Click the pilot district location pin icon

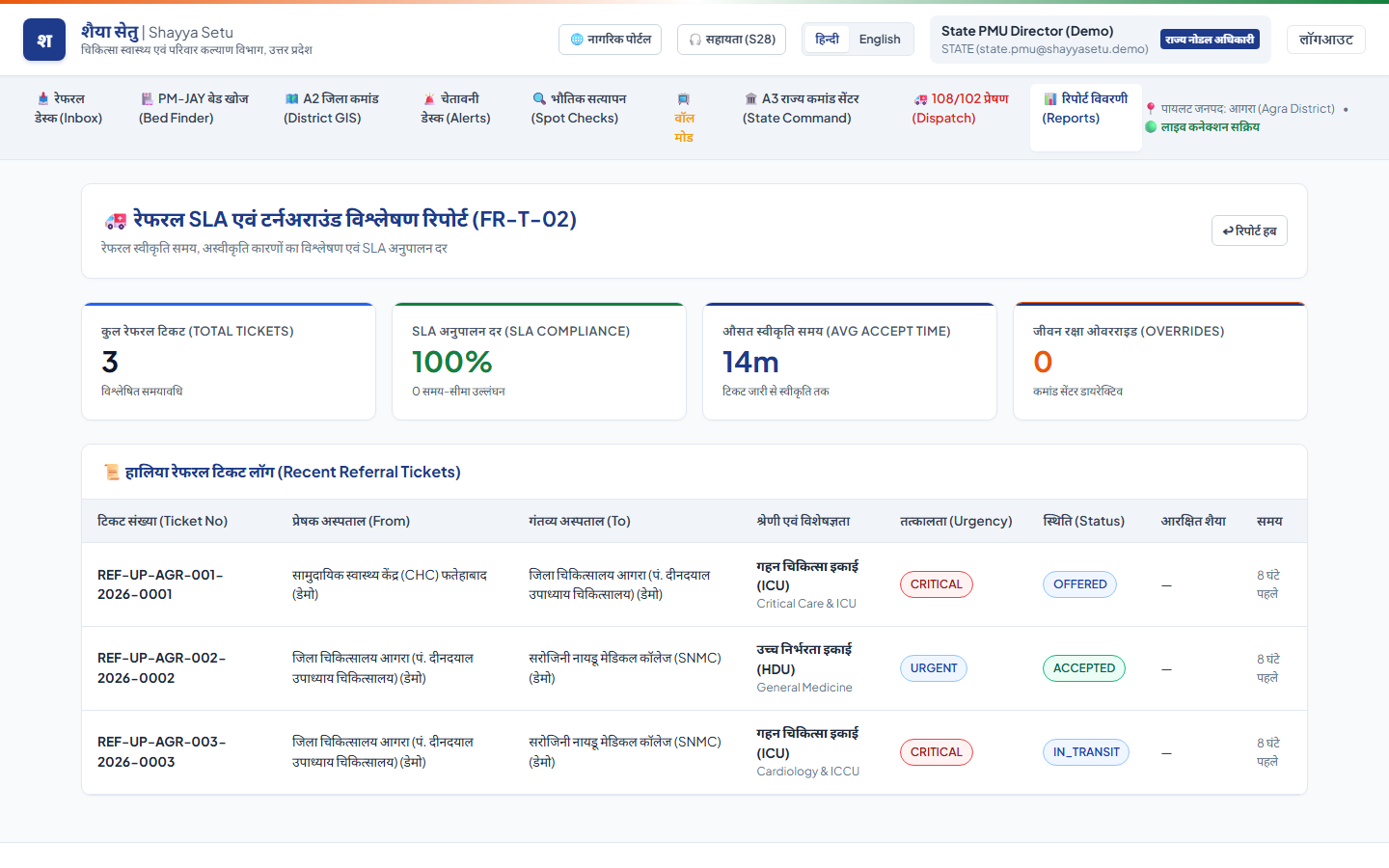(x=1151, y=109)
